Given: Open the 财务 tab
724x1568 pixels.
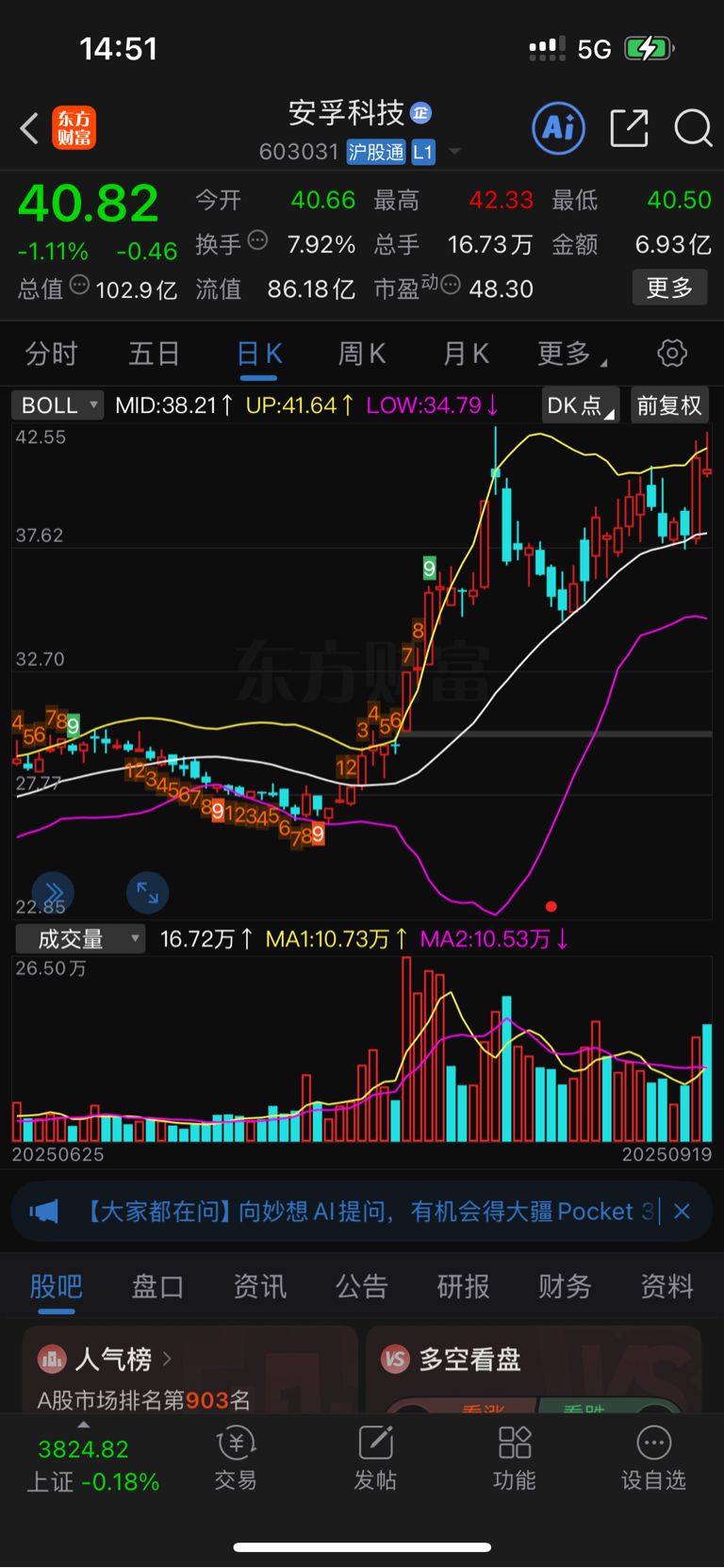Looking at the screenshot, I should click(x=565, y=1287).
